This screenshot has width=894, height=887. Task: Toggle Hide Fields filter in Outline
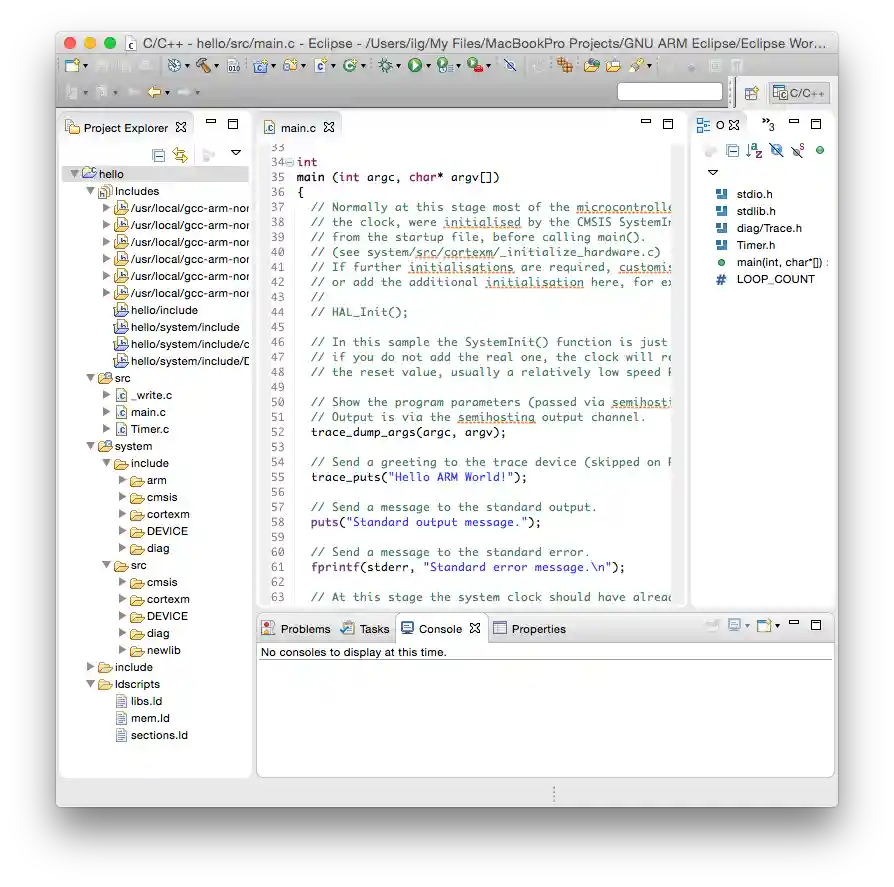pos(776,151)
